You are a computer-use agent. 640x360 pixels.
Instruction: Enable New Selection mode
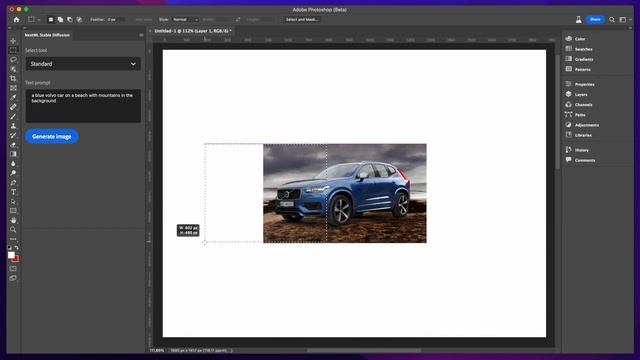pos(51,19)
